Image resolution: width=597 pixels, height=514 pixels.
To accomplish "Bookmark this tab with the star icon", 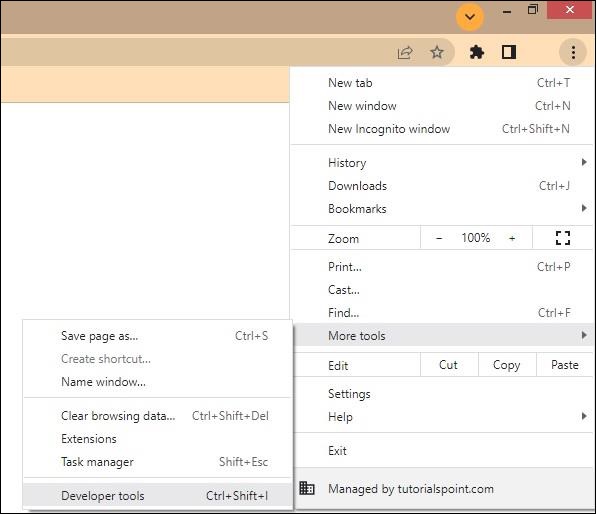I will pyautogui.click(x=437, y=52).
